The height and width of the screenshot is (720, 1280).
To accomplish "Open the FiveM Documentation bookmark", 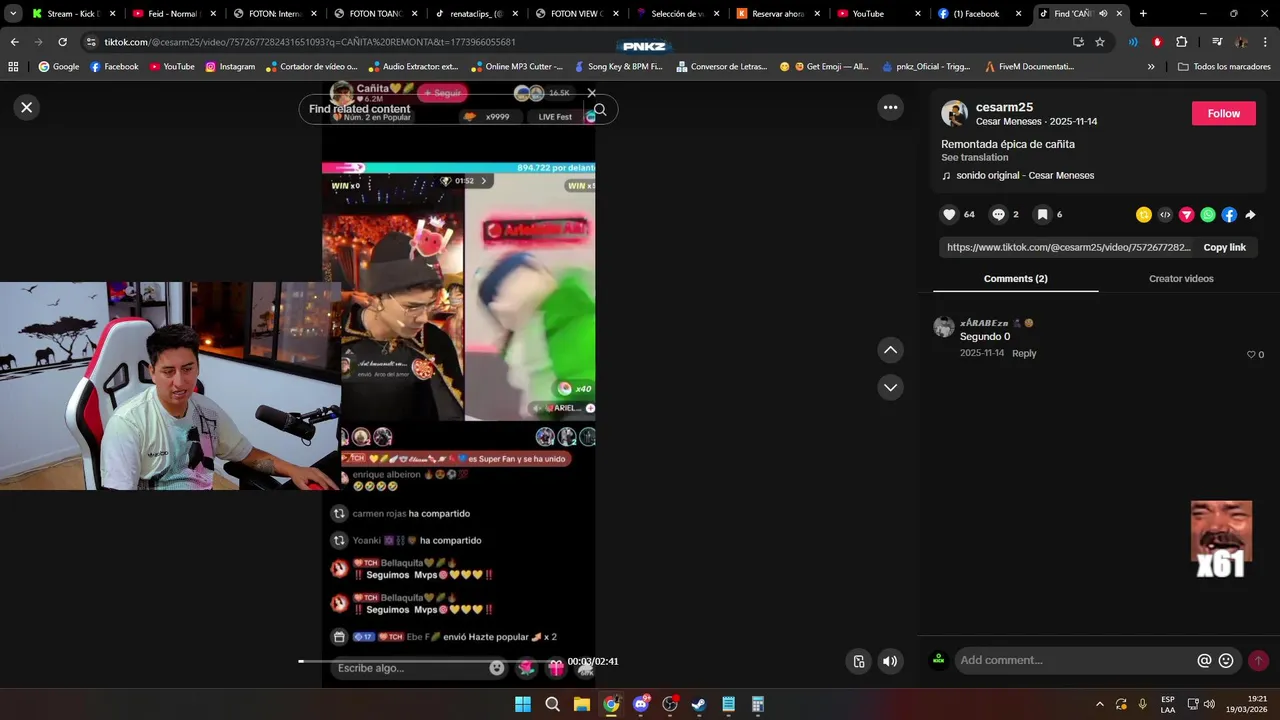I will pyautogui.click(x=1030, y=67).
